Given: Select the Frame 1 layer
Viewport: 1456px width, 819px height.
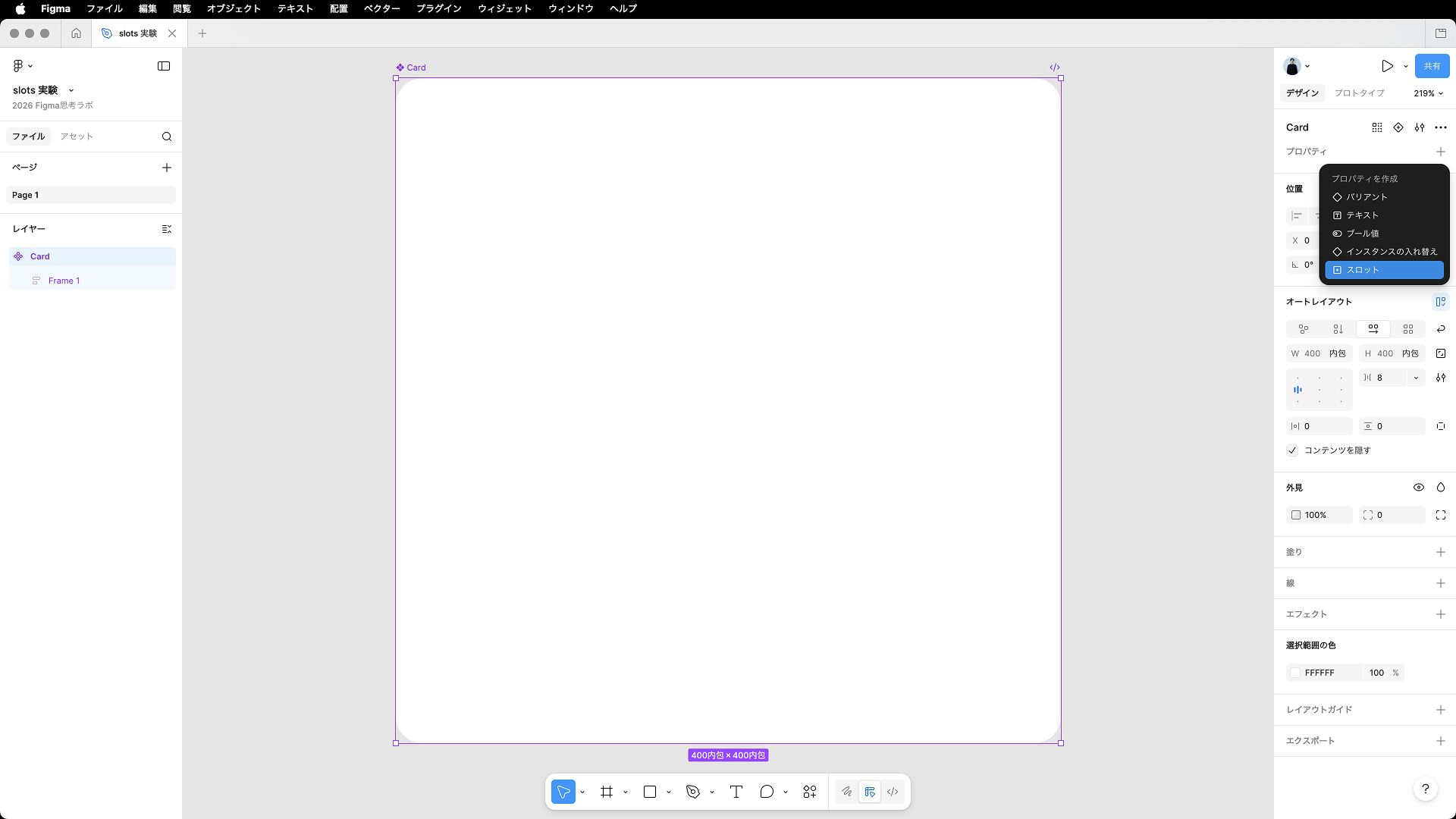Looking at the screenshot, I should tap(64, 281).
